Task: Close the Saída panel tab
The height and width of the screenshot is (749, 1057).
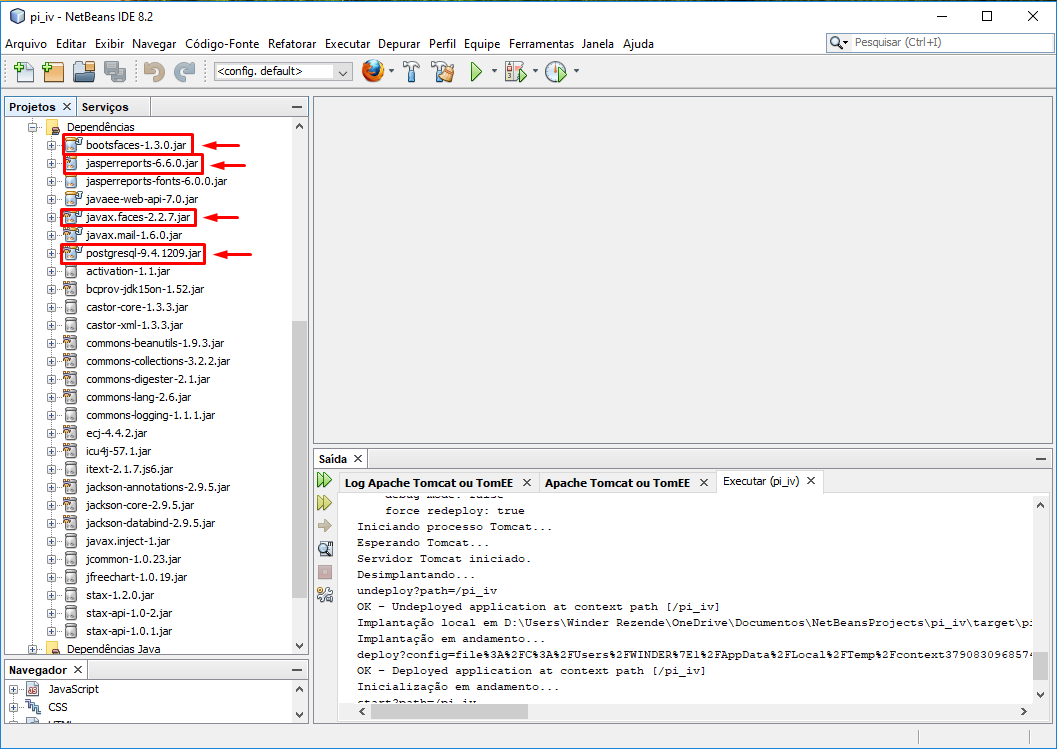Action: (x=358, y=458)
